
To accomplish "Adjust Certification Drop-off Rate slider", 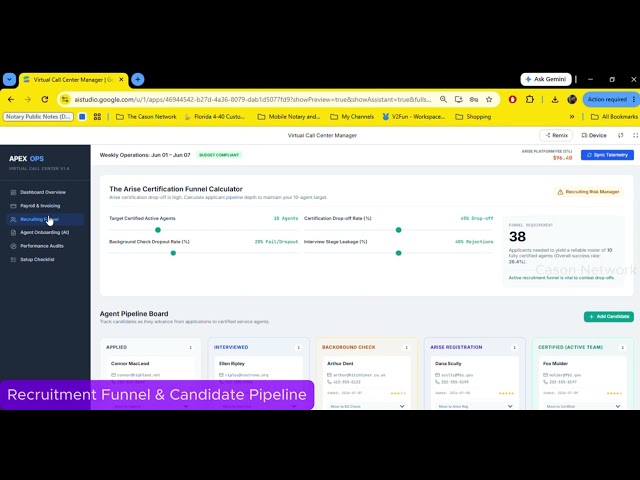I will click(398, 230).
